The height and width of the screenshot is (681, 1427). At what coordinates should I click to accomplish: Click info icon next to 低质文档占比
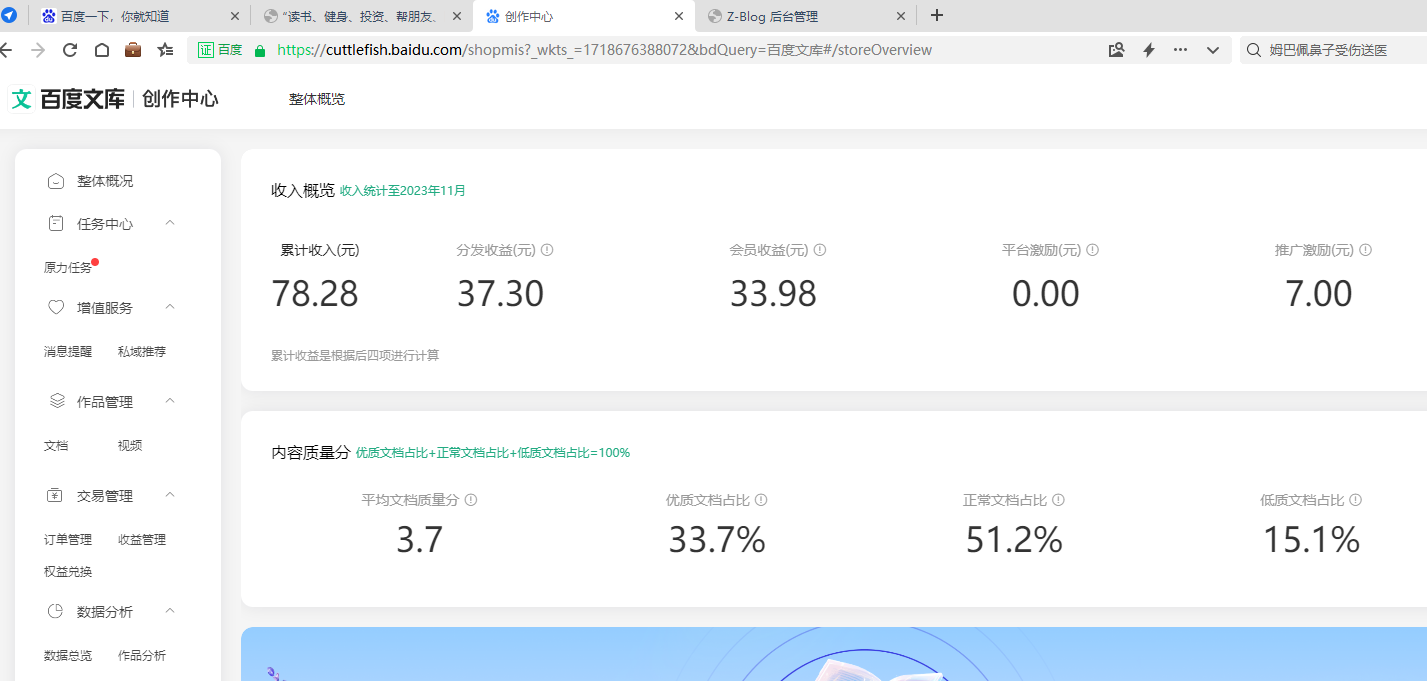[x=1356, y=500]
